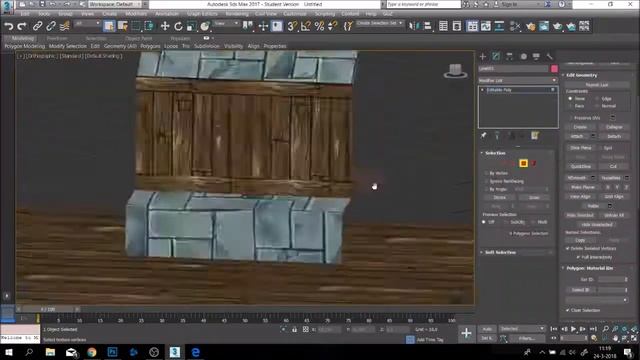Switch to the Create command panel tab

[x=483, y=56]
